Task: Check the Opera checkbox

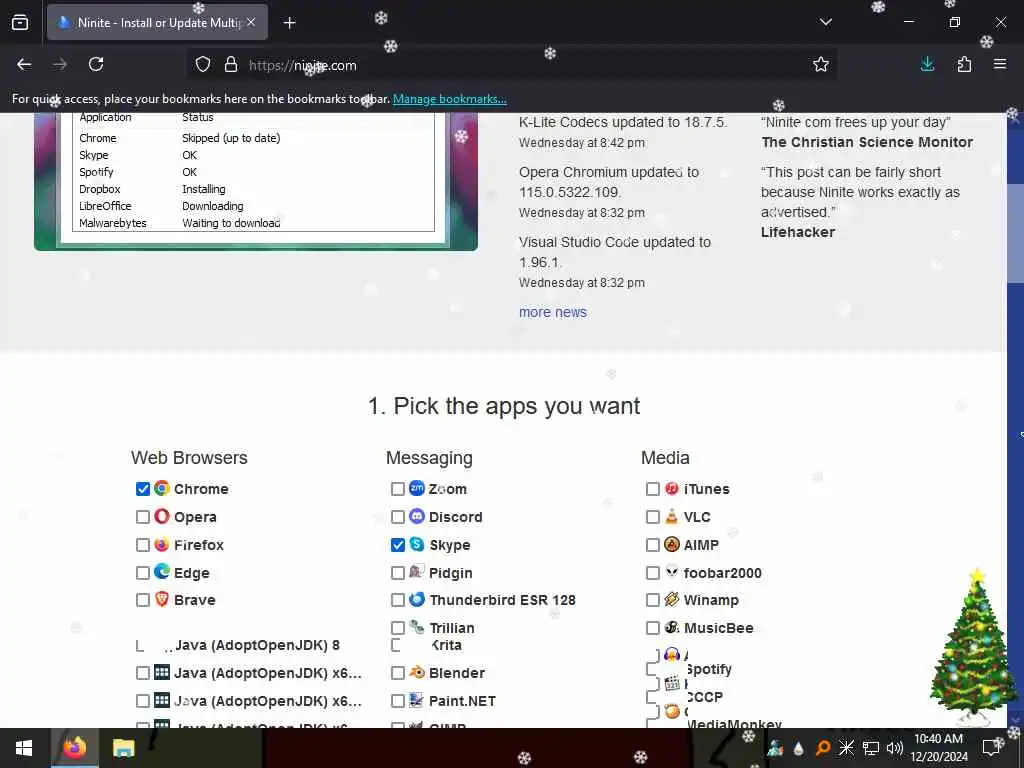Action: pyautogui.click(x=142, y=517)
